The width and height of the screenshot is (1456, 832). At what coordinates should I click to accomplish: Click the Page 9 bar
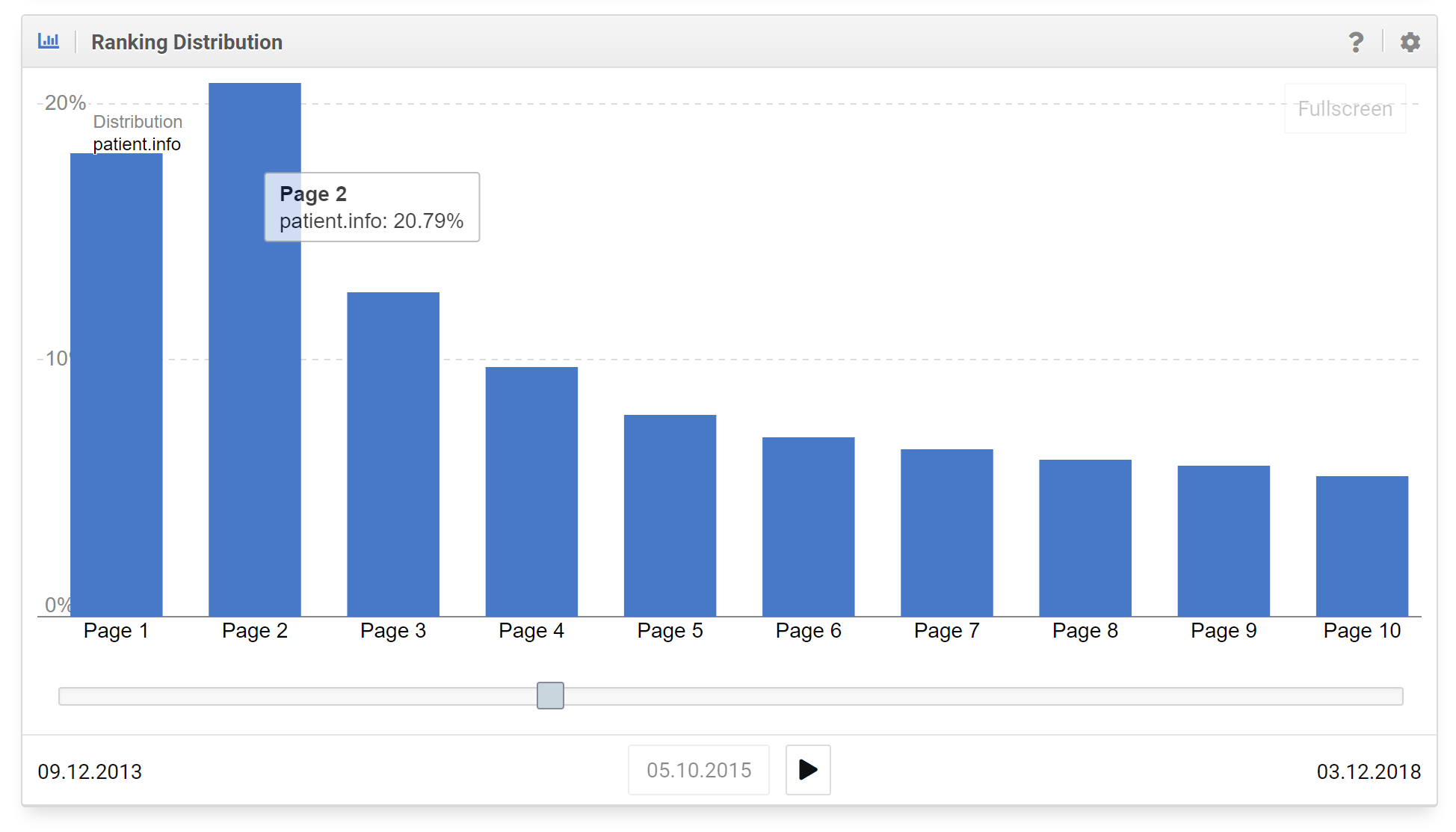[1224, 540]
